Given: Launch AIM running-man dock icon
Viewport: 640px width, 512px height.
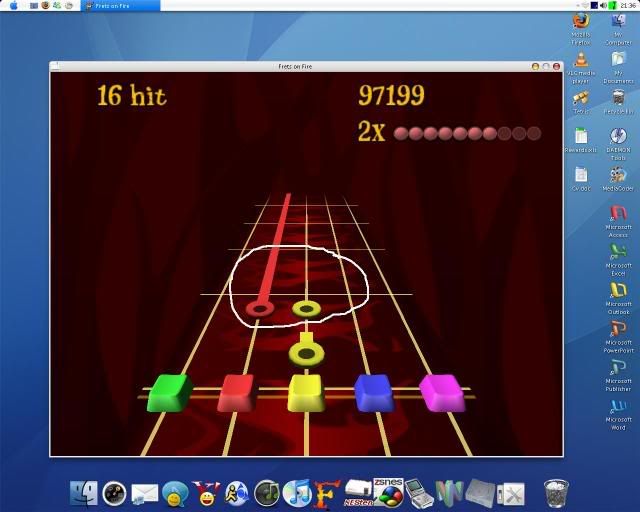Looking at the screenshot, I should tap(237, 494).
